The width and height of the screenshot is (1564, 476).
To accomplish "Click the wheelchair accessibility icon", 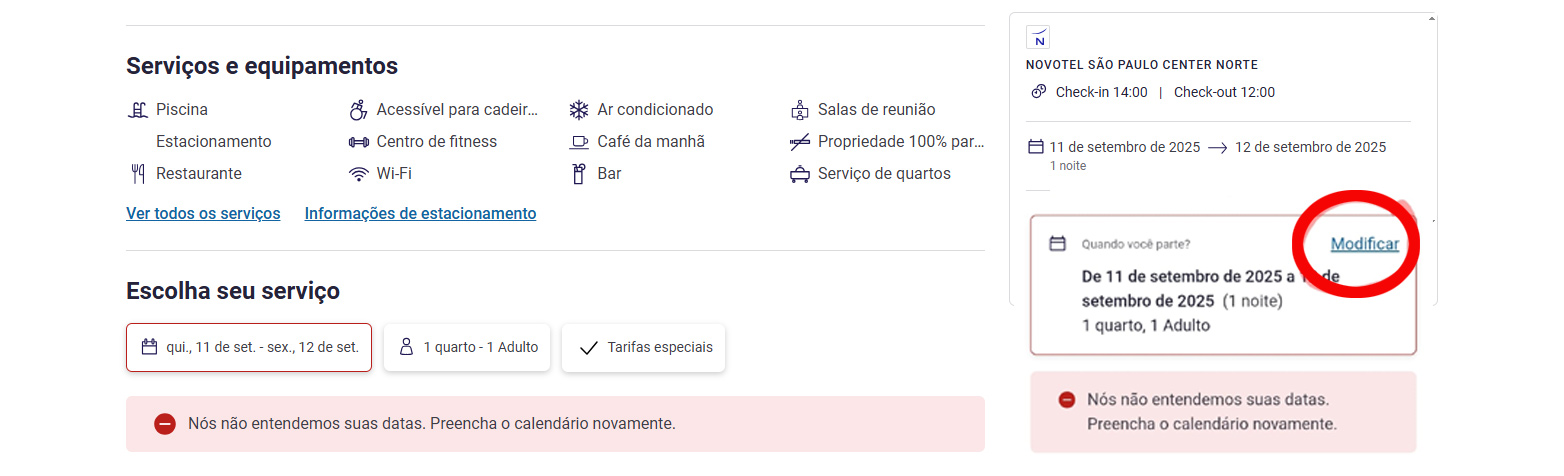I will pos(358,110).
